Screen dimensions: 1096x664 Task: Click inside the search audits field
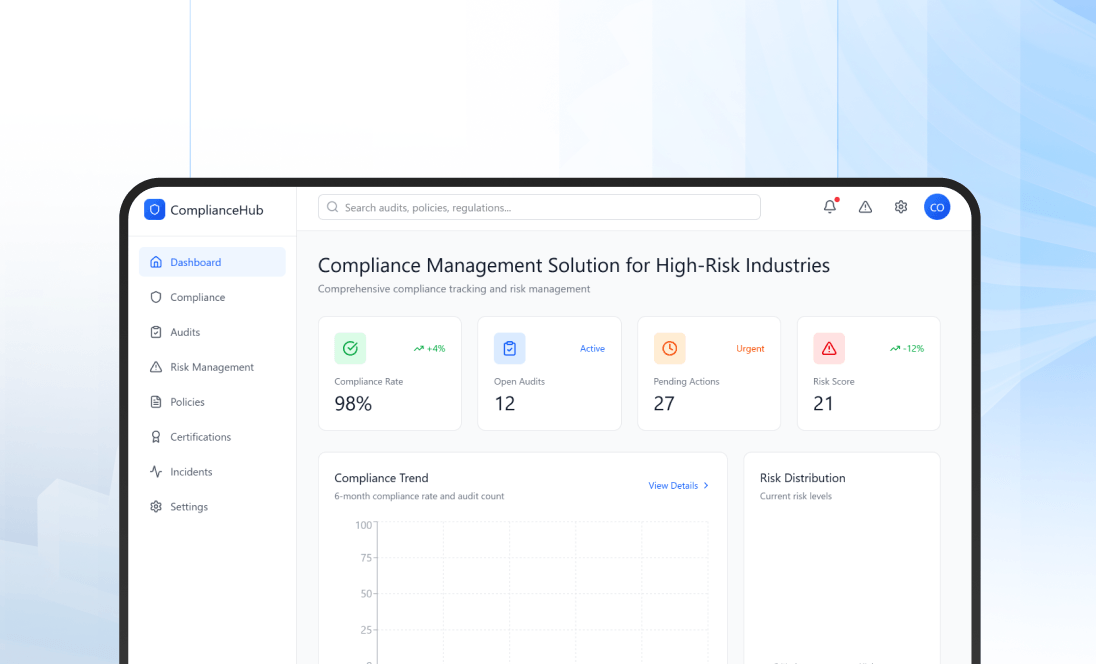coord(539,207)
